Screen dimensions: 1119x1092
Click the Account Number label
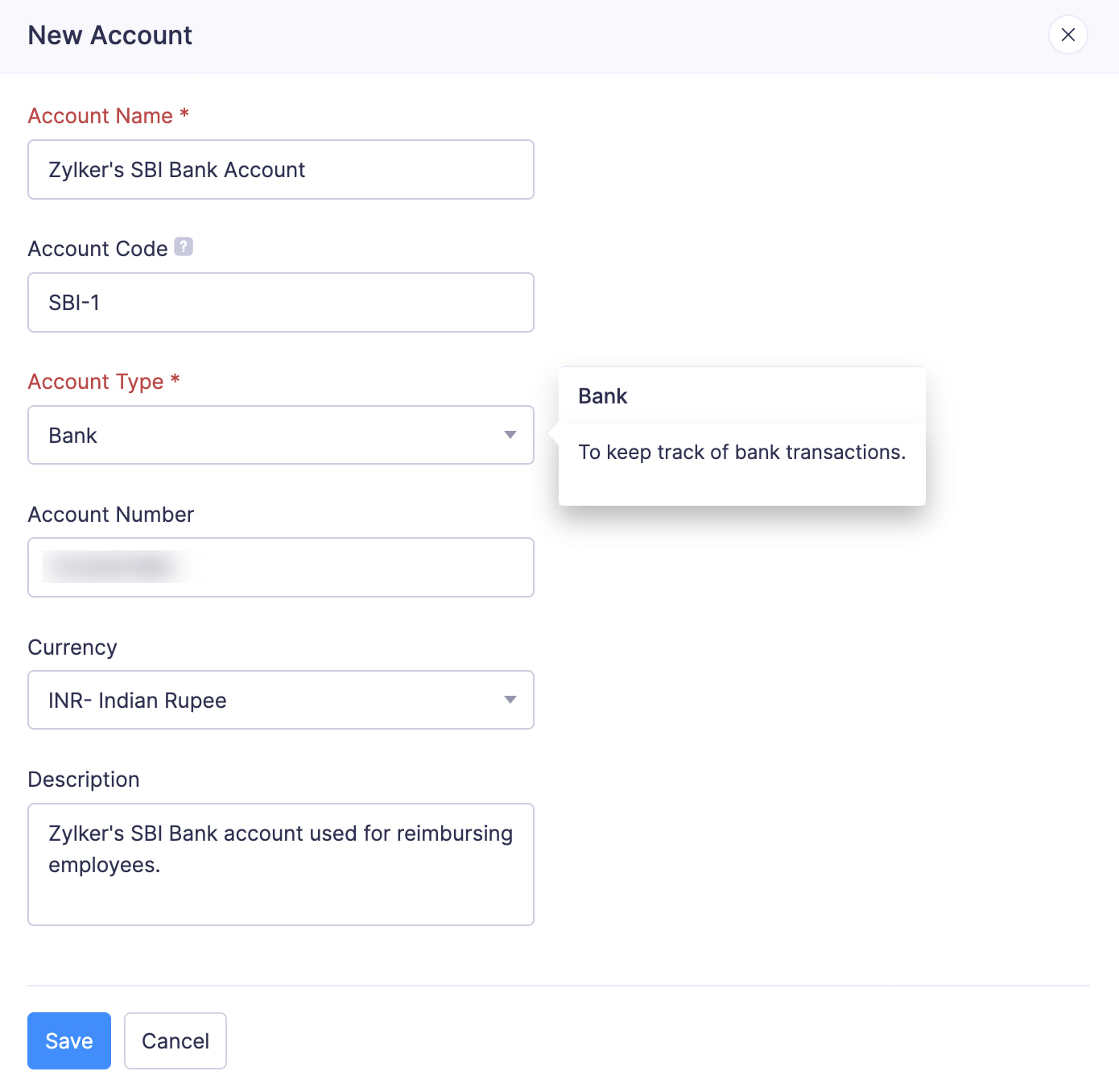(x=111, y=515)
